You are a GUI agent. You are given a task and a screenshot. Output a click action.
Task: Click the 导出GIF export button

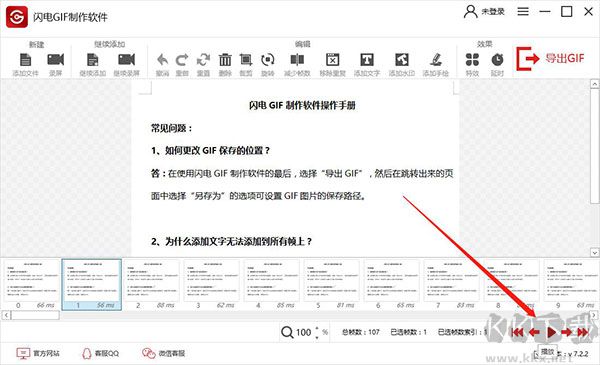[550, 59]
